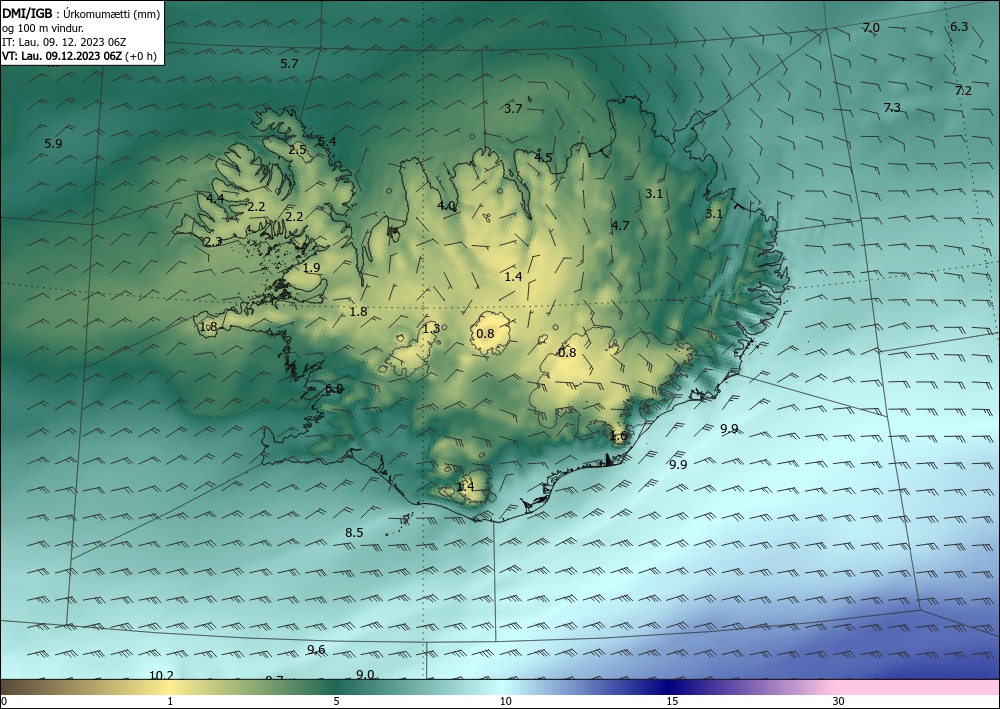Click the 7.0 value label
This screenshot has height=709, width=1000.
871,27
